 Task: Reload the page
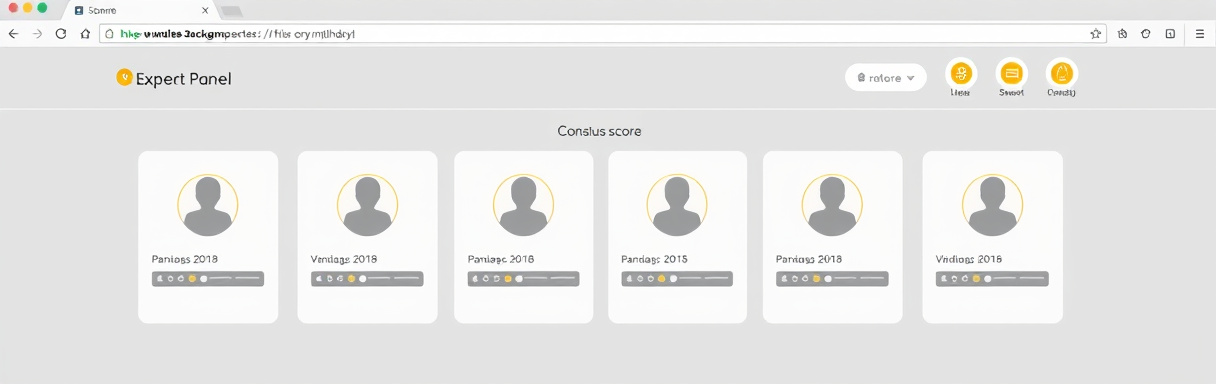point(61,34)
